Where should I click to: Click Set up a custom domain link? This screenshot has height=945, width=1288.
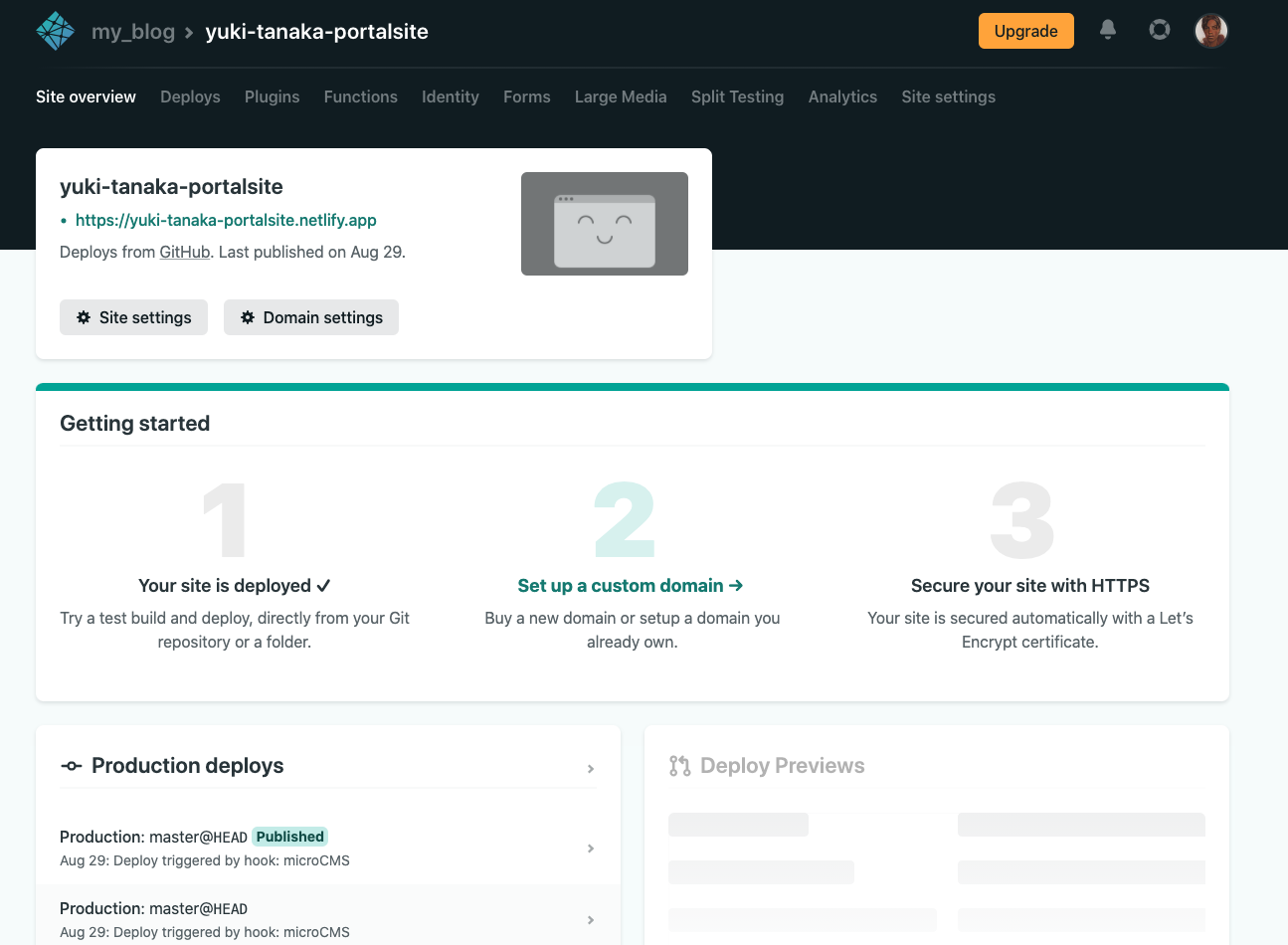point(631,586)
